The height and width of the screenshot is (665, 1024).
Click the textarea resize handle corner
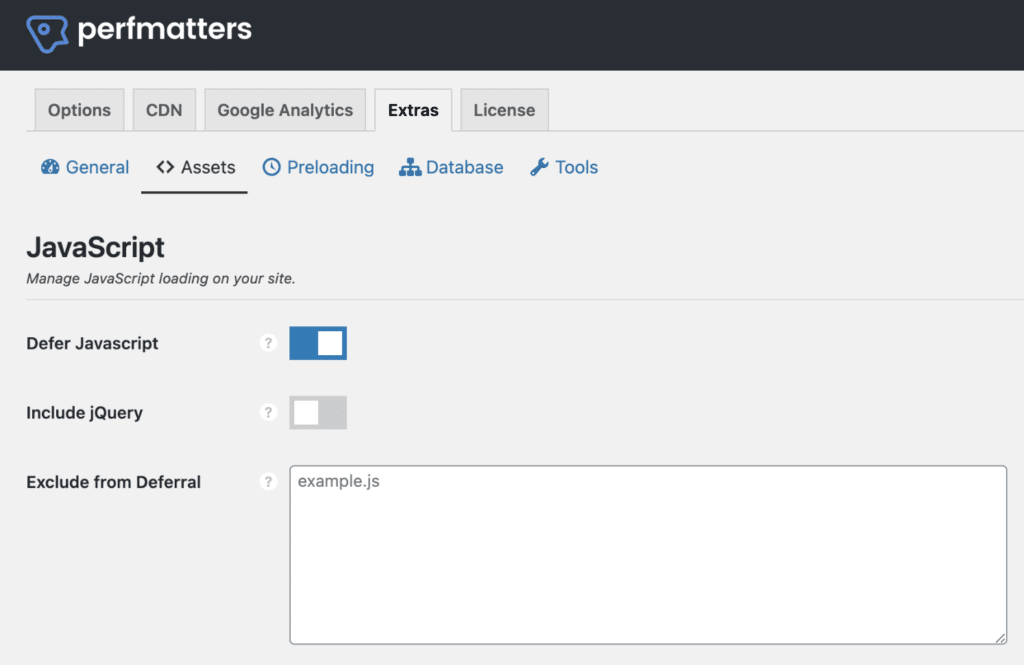click(x=1000, y=637)
